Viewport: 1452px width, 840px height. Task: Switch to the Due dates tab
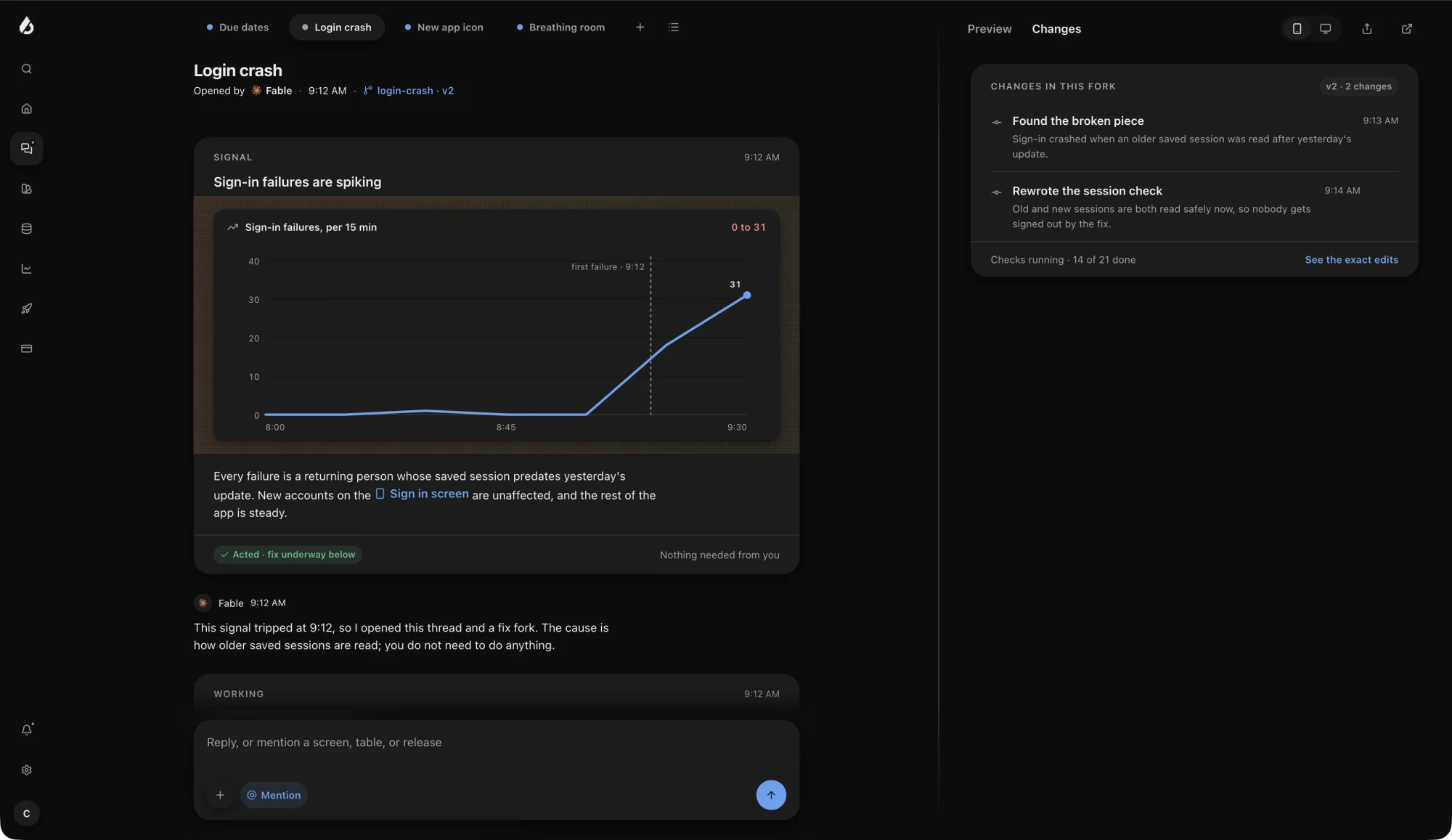click(237, 28)
